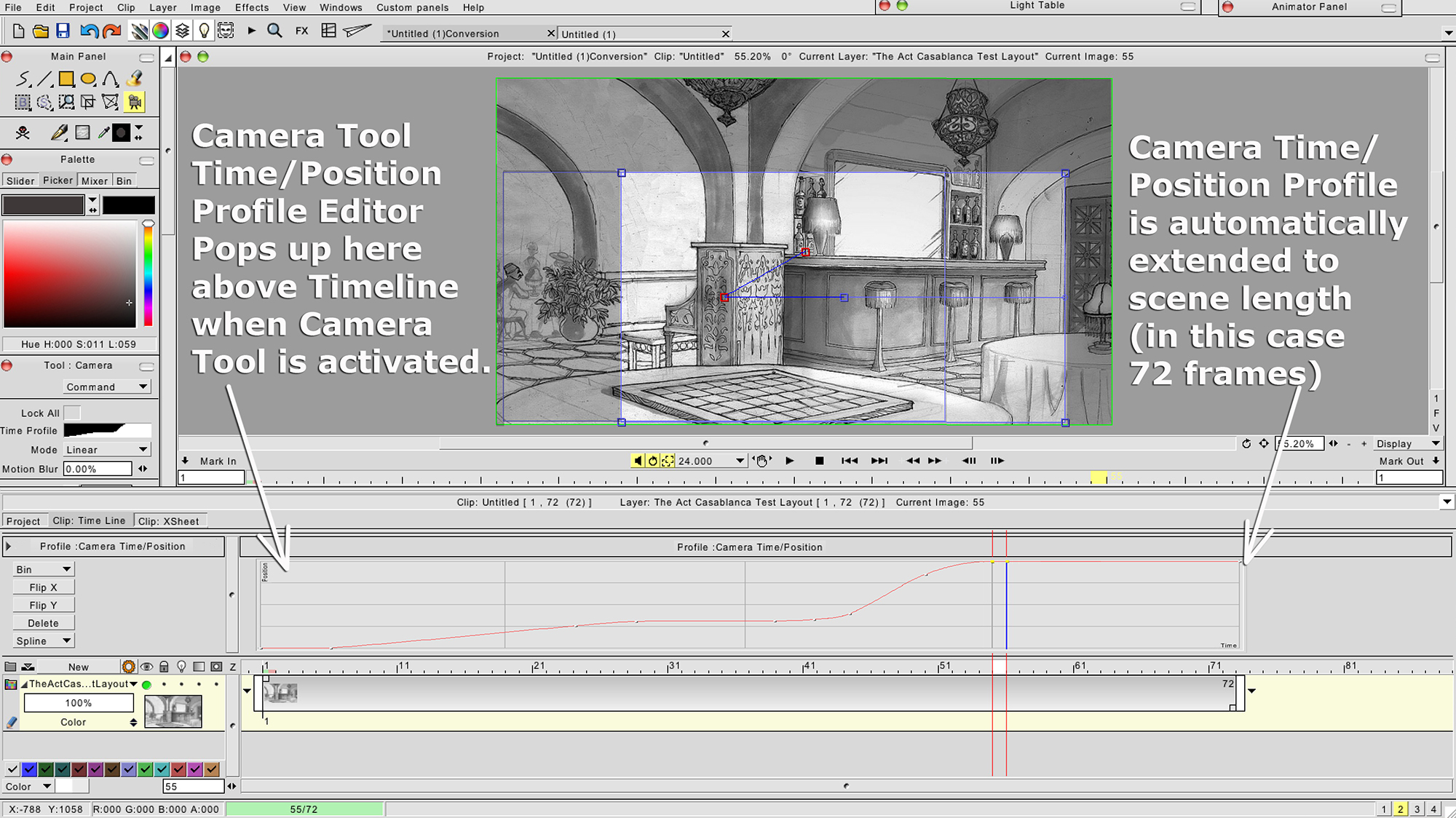The image size is (1456, 818).
Task: Toggle the sound speaker button in playback bar
Action: coord(638,461)
